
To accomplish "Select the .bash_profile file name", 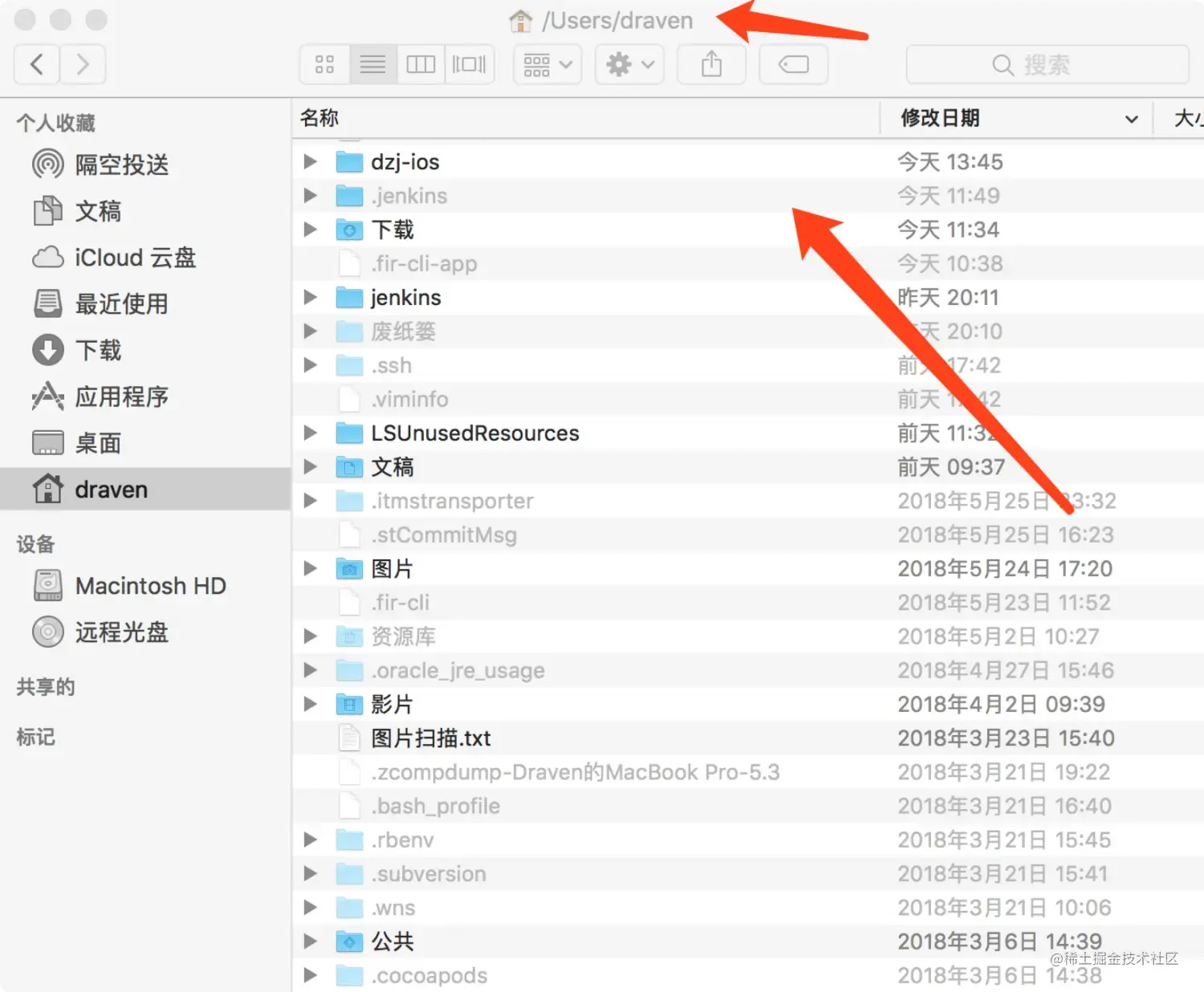I will tap(436, 806).
